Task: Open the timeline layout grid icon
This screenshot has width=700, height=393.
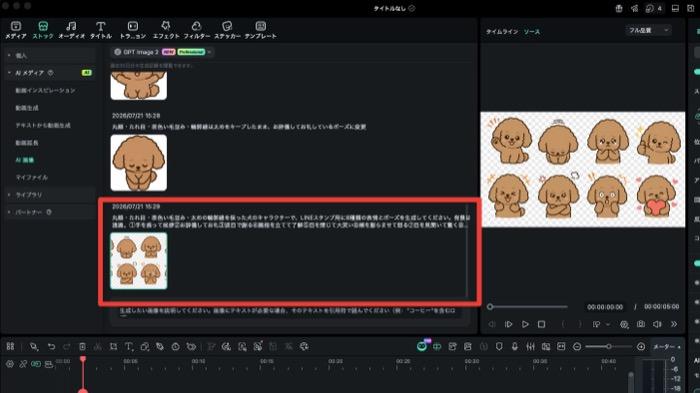Action: (x=10, y=347)
